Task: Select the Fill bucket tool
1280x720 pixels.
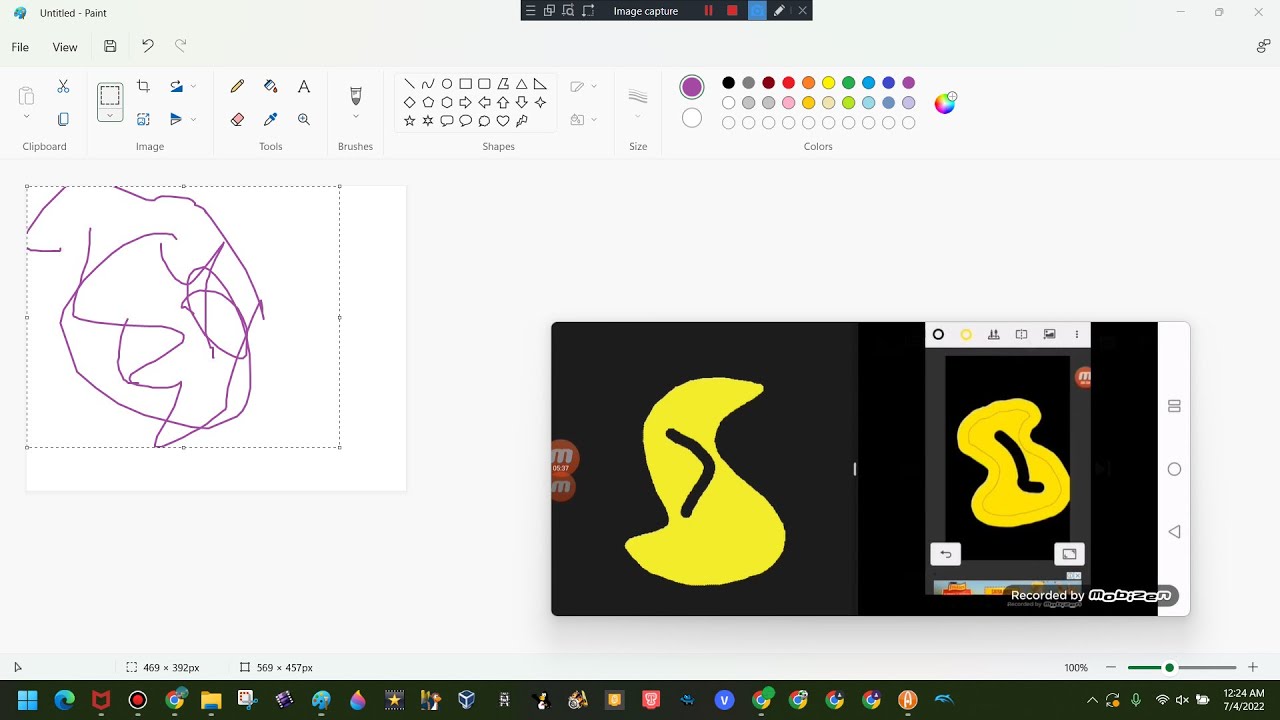Action: (270, 87)
